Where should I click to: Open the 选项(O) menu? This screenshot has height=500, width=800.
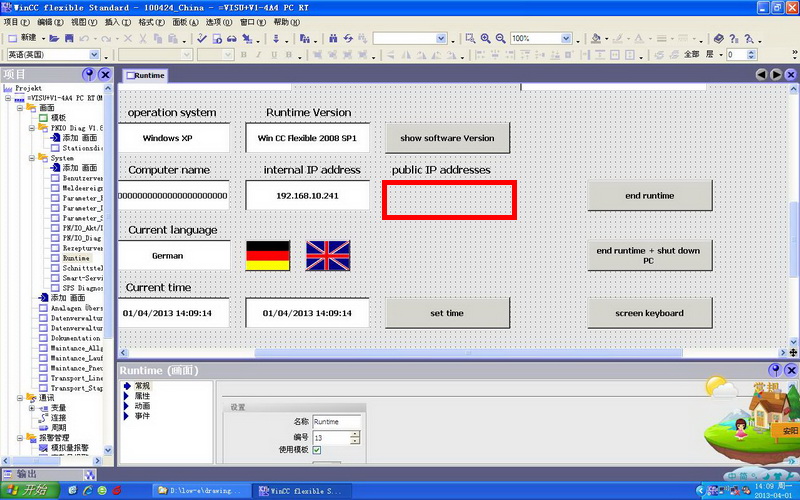pos(219,22)
